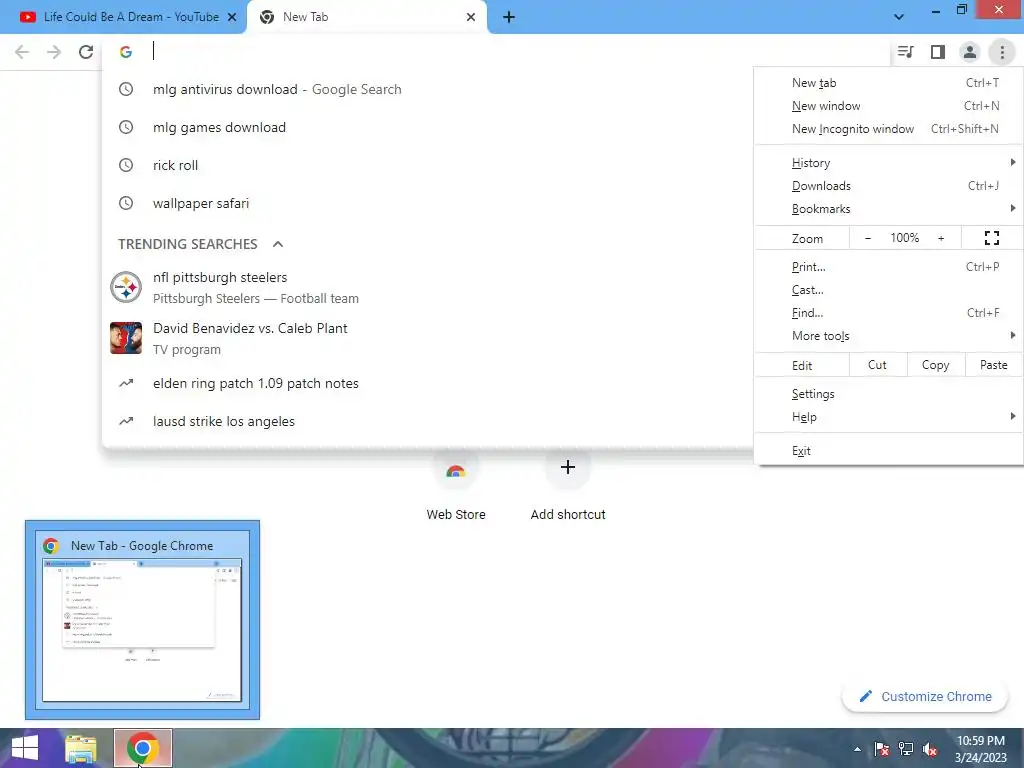Choose New window in the Chrome menu
Viewport: 1024px width, 768px height.
tap(889, 106)
